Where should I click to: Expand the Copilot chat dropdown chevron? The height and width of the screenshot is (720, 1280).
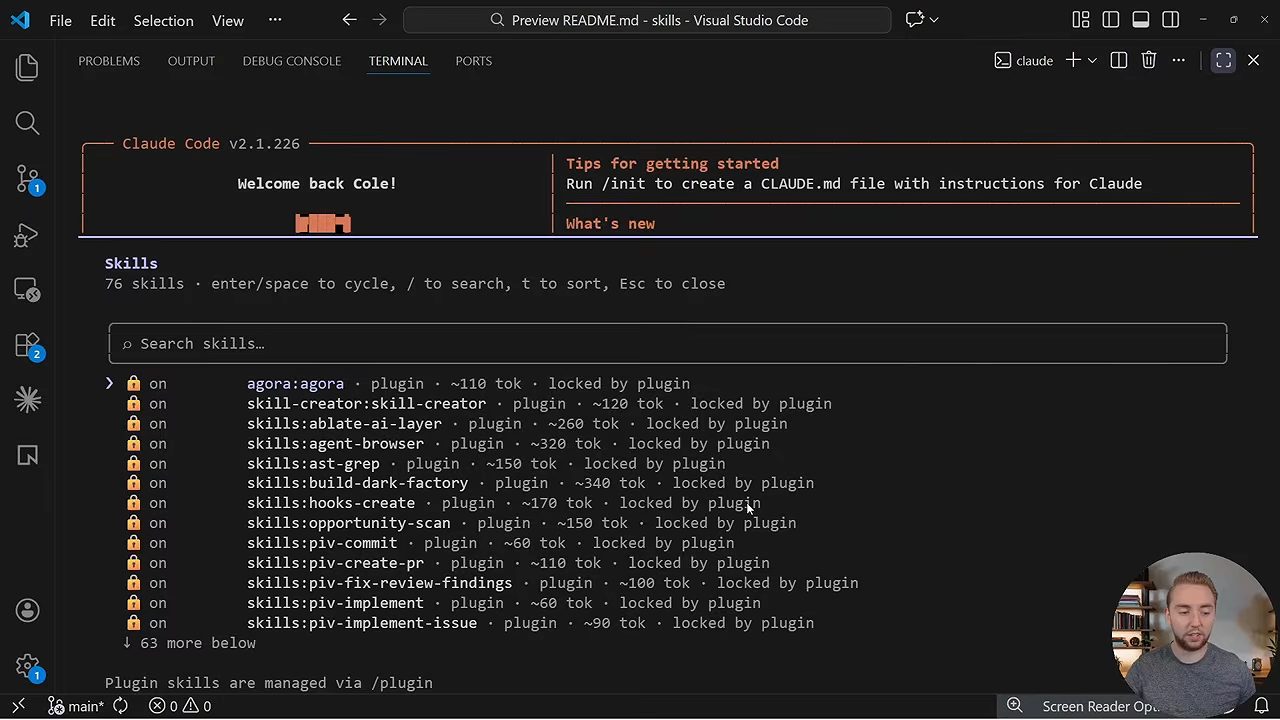tap(935, 20)
